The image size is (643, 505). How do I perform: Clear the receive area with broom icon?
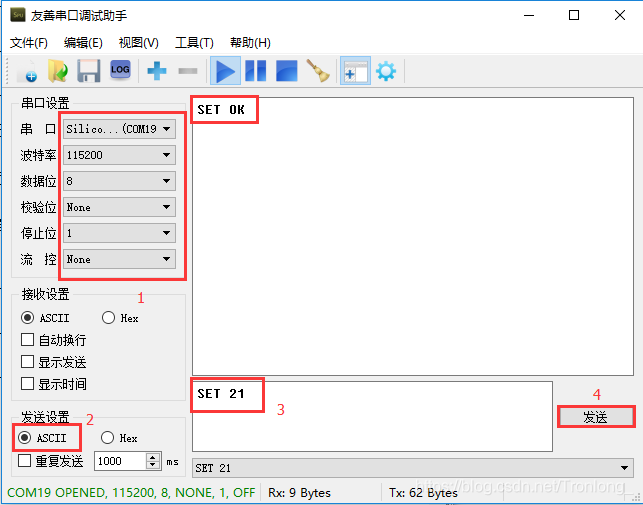(318, 71)
